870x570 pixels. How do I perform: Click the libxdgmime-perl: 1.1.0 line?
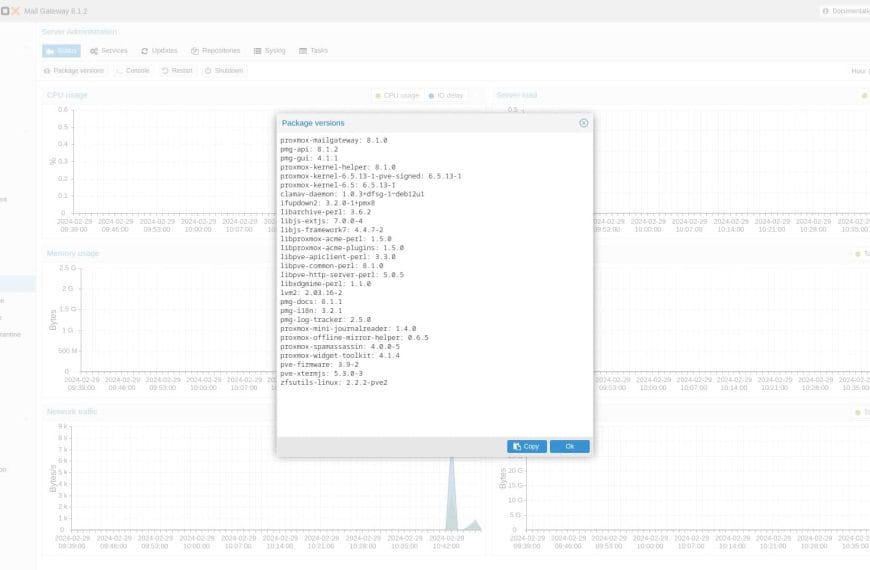(x=326, y=284)
